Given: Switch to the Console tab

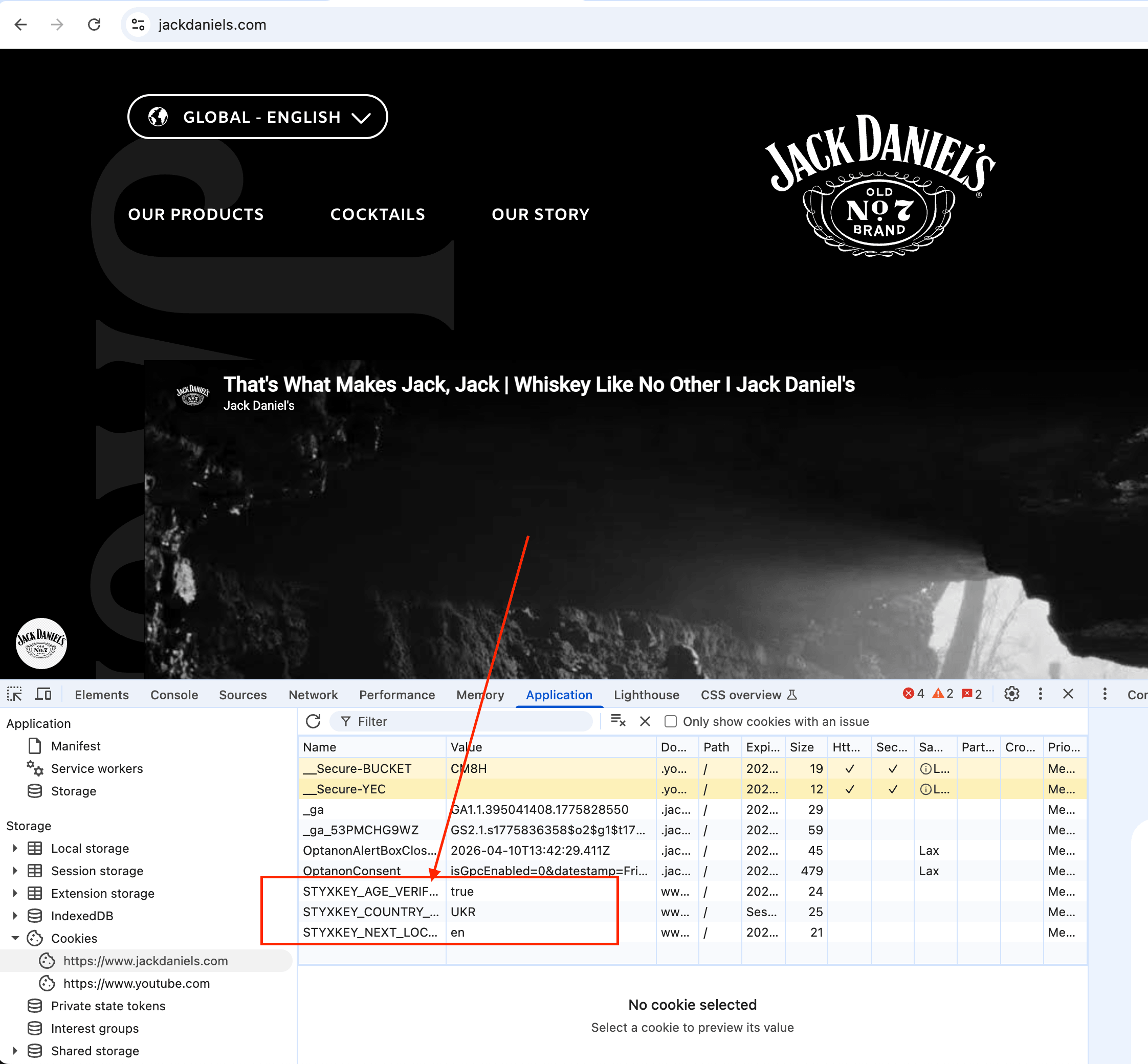Looking at the screenshot, I should (x=174, y=695).
